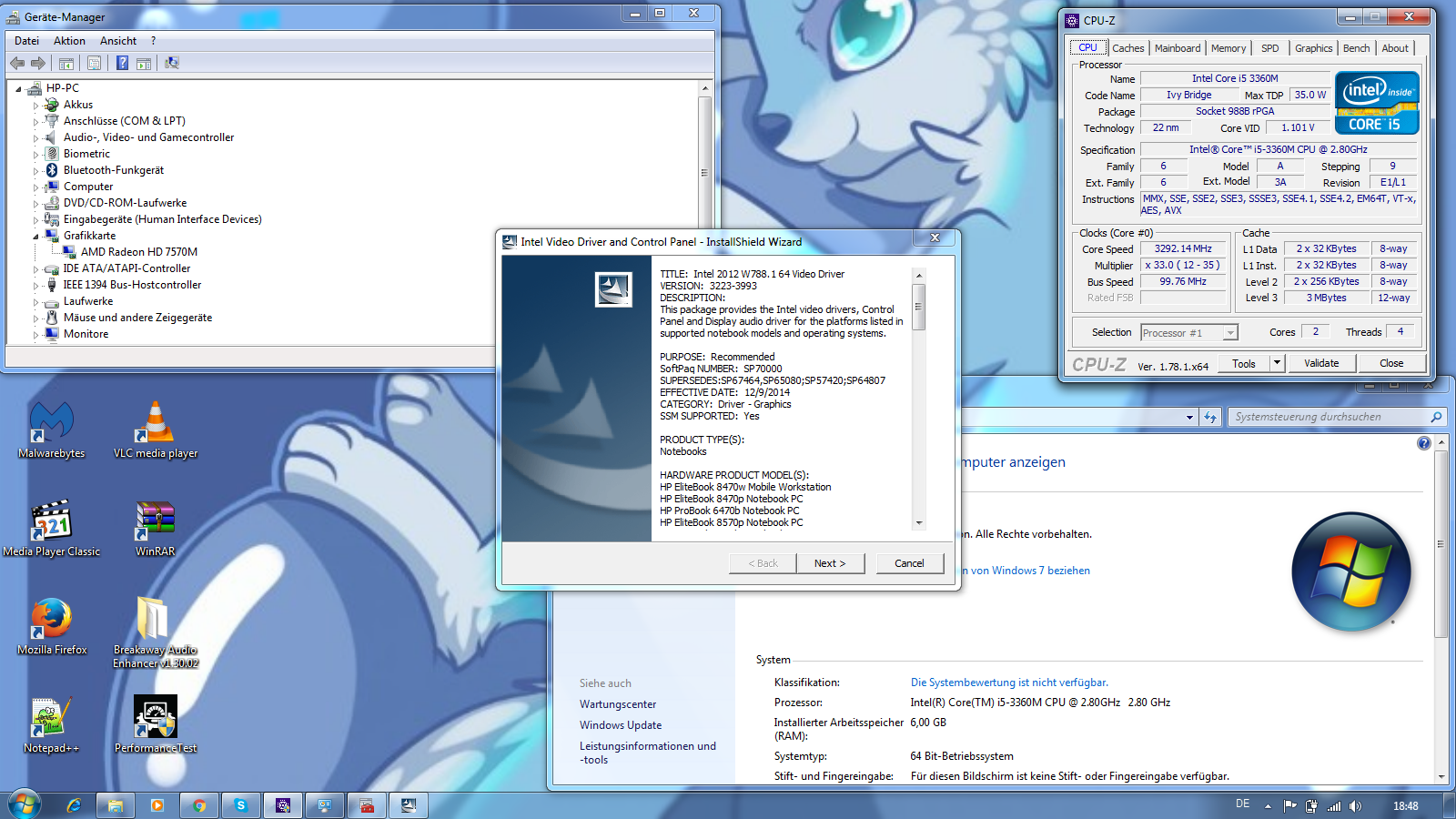Click the blue help icon in Systemsteuerung window
This screenshot has width=1456, height=819.
1424,443
